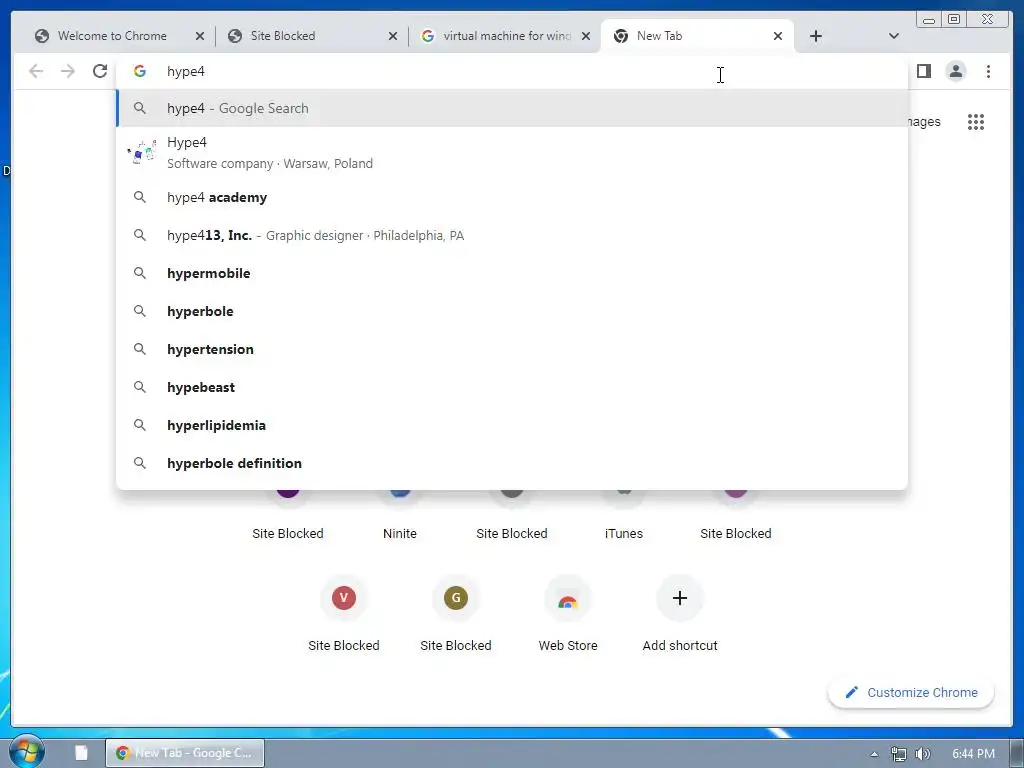Open the Ninite shortcut

click(400, 516)
